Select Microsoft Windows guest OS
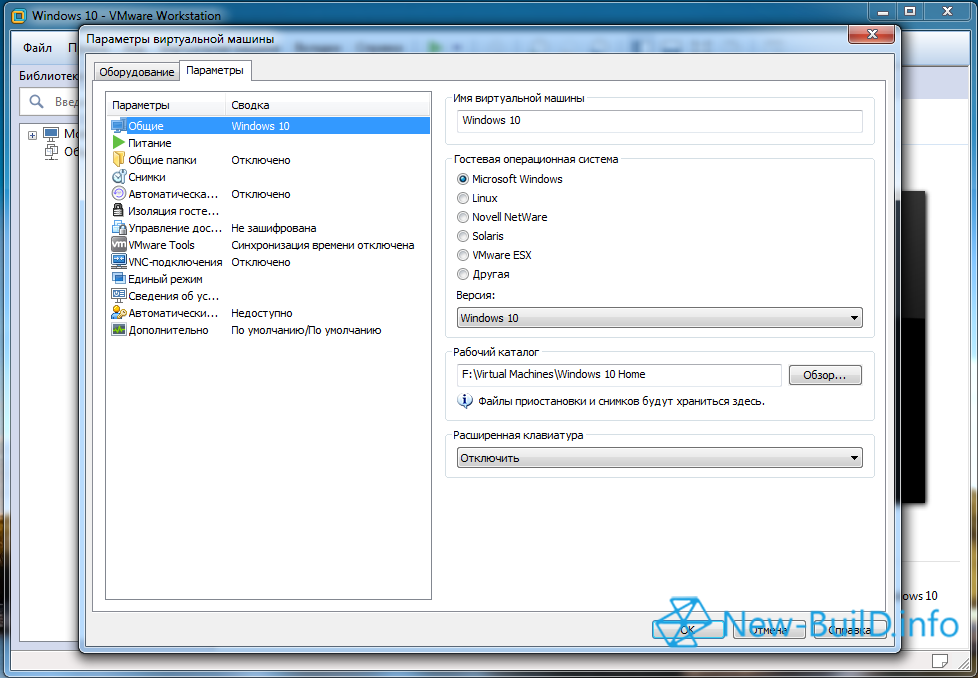Screen dimensions: 978x678 click(510, 179)
